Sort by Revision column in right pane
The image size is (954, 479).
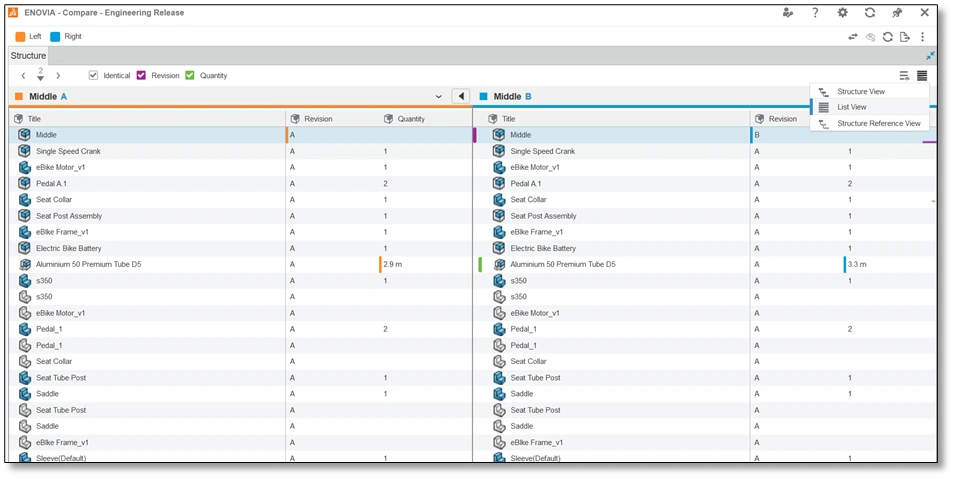pos(782,119)
